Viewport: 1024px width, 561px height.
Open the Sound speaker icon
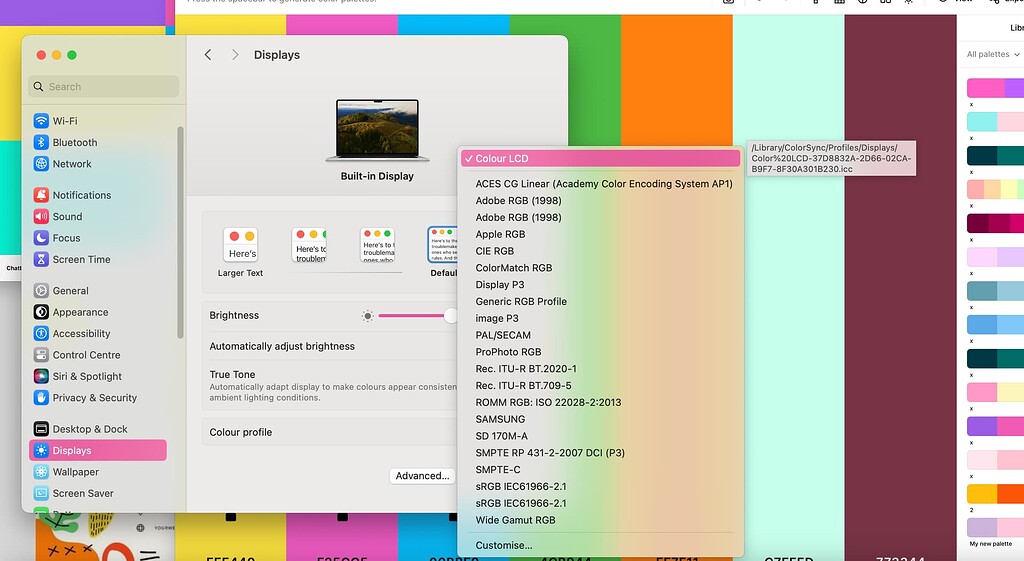pos(41,216)
